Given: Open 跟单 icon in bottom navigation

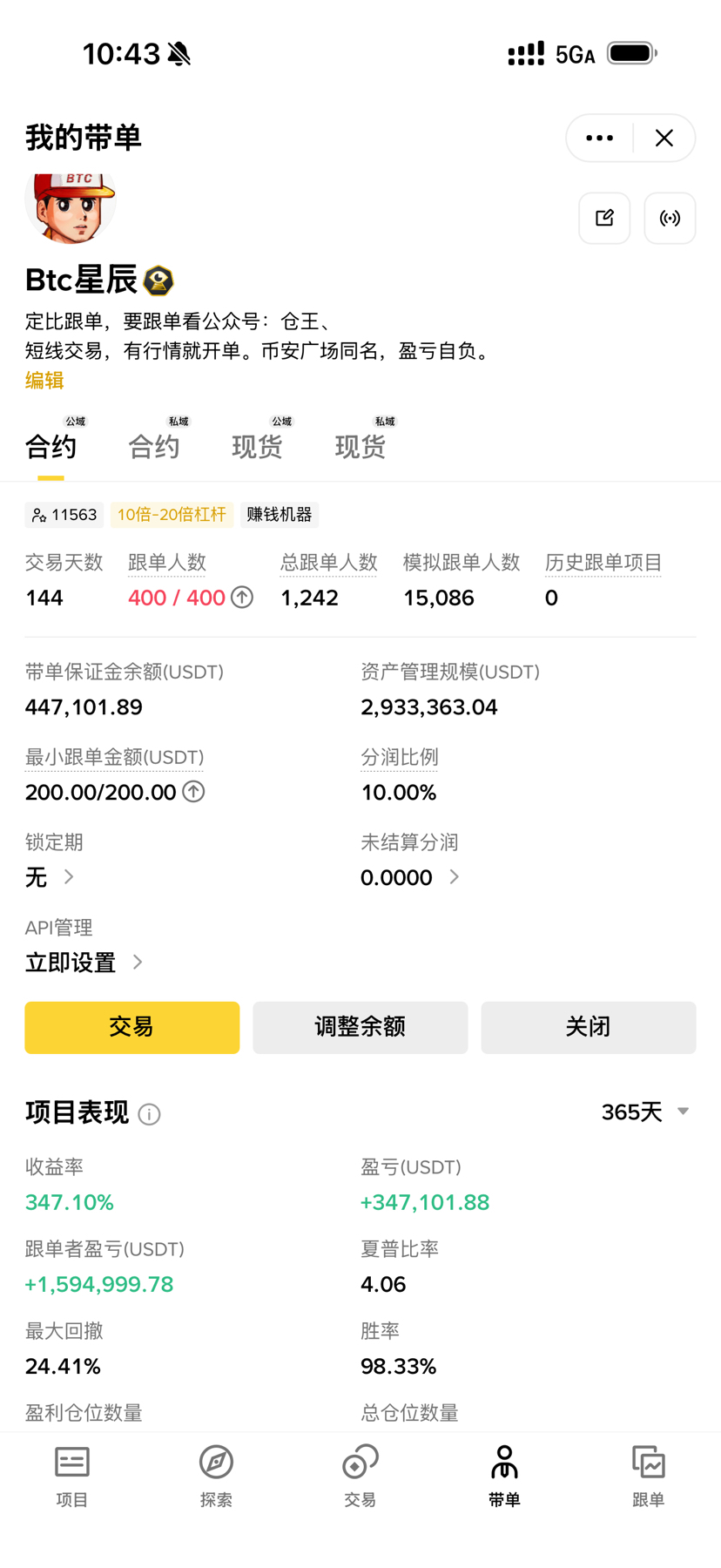Looking at the screenshot, I should (648, 1475).
